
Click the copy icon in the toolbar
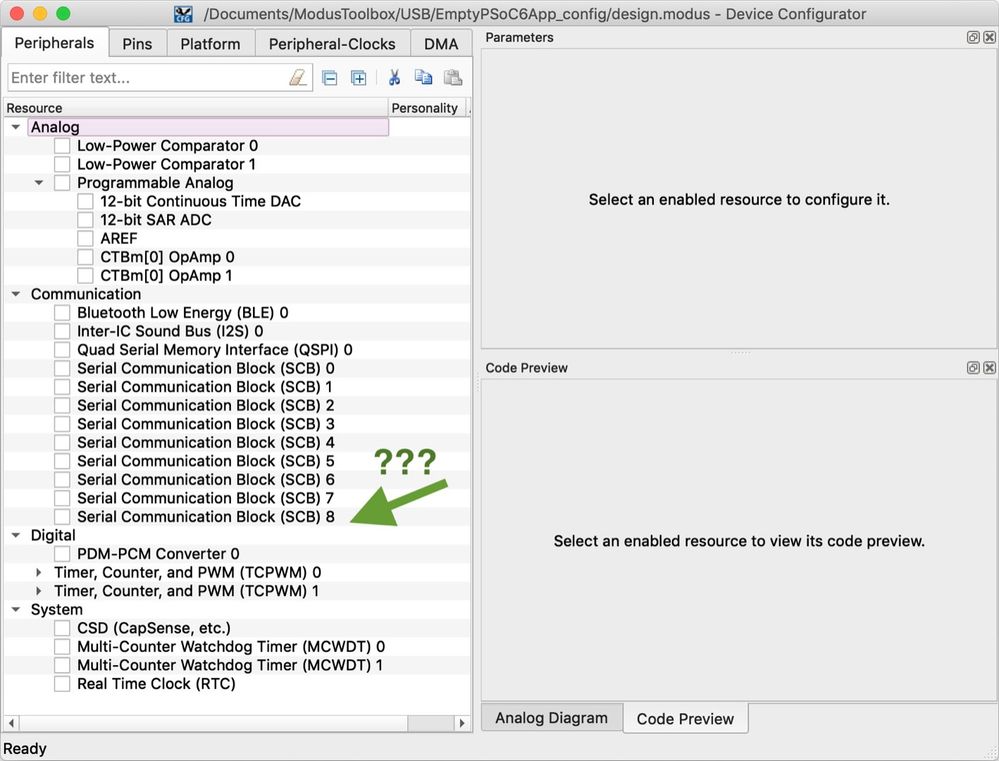(x=424, y=77)
